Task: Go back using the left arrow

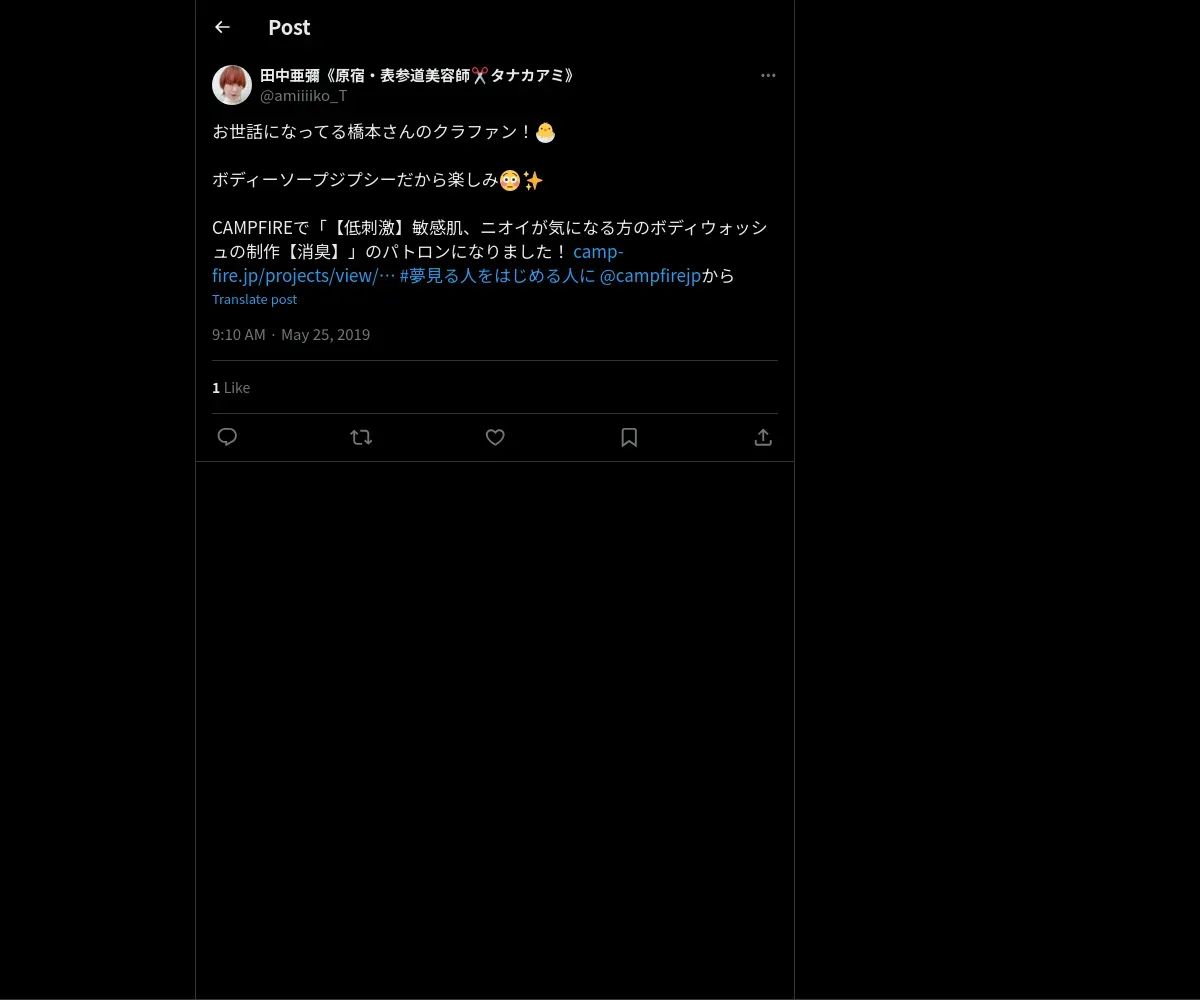Action: (223, 28)
